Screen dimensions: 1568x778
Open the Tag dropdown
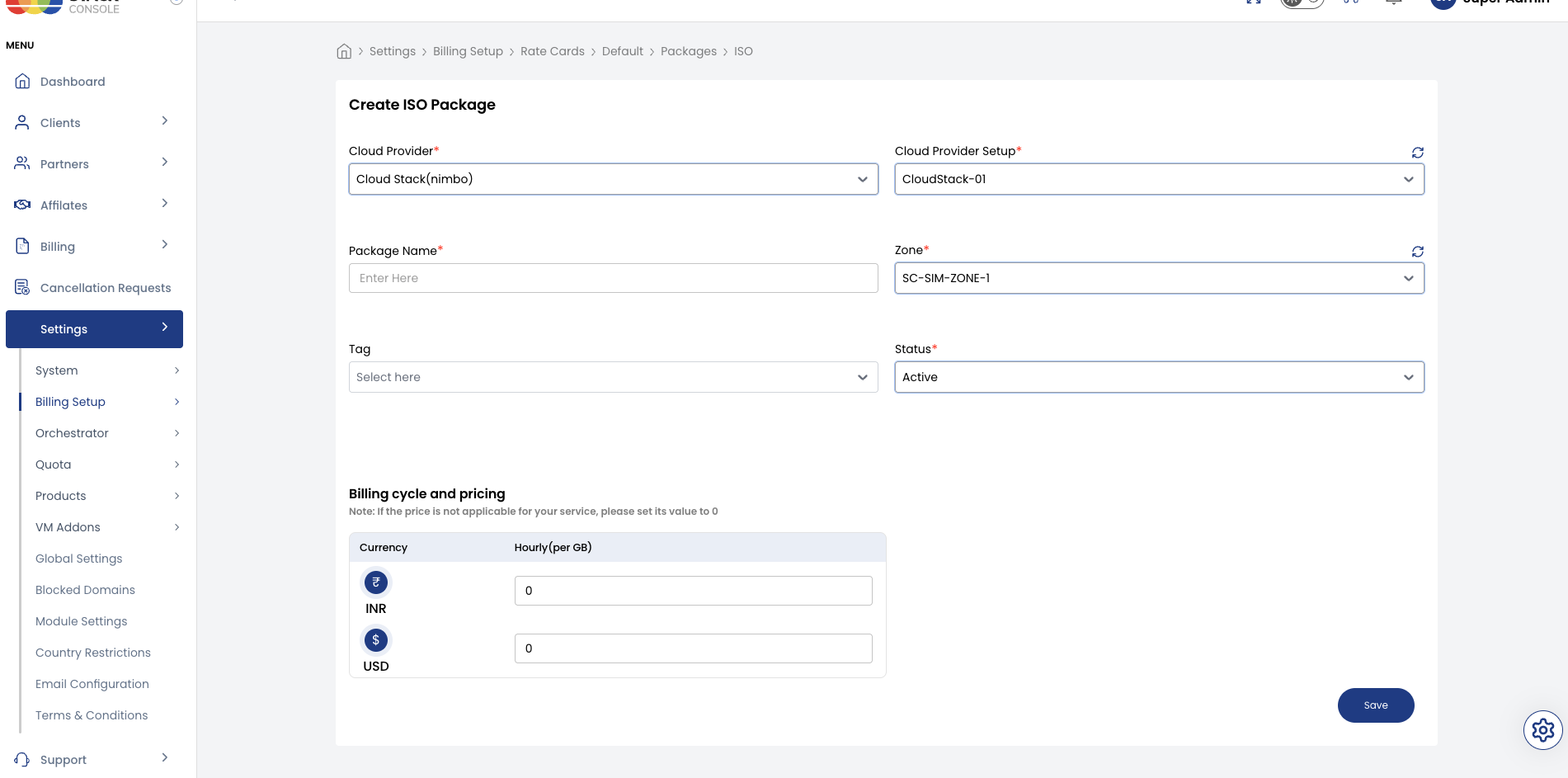[614, 377]
